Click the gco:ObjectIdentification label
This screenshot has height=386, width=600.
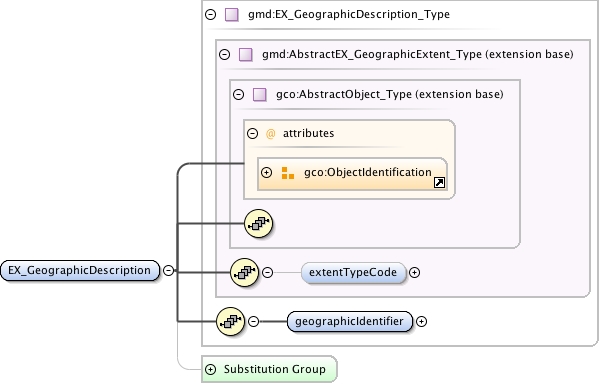368,173
